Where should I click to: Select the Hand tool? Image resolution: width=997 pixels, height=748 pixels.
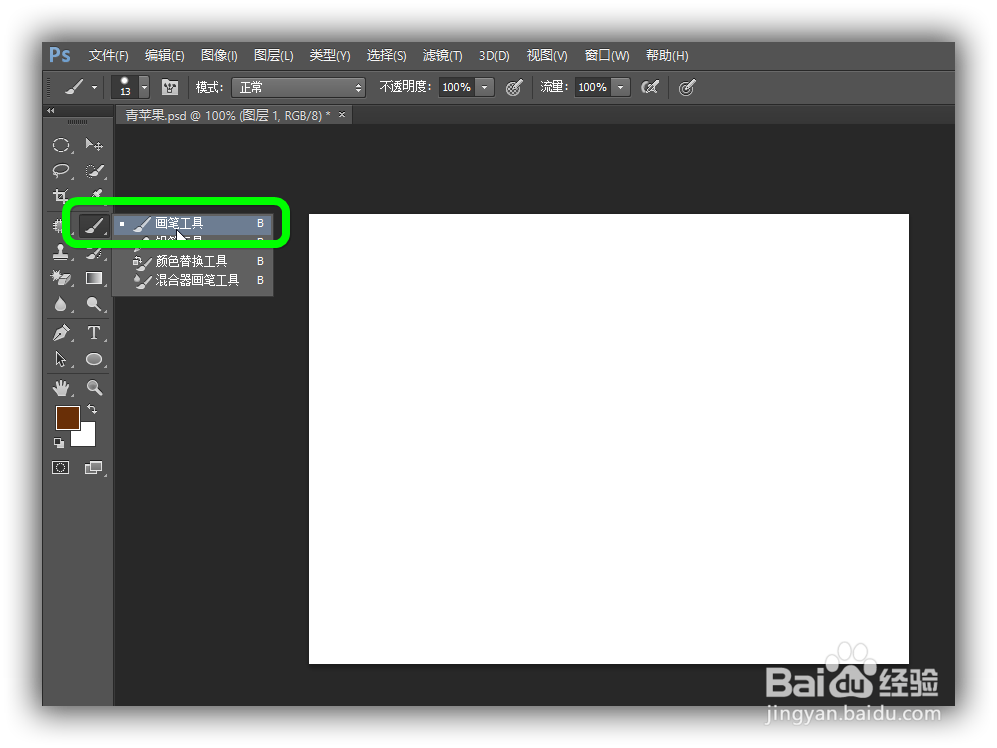[x=60, y=387]
